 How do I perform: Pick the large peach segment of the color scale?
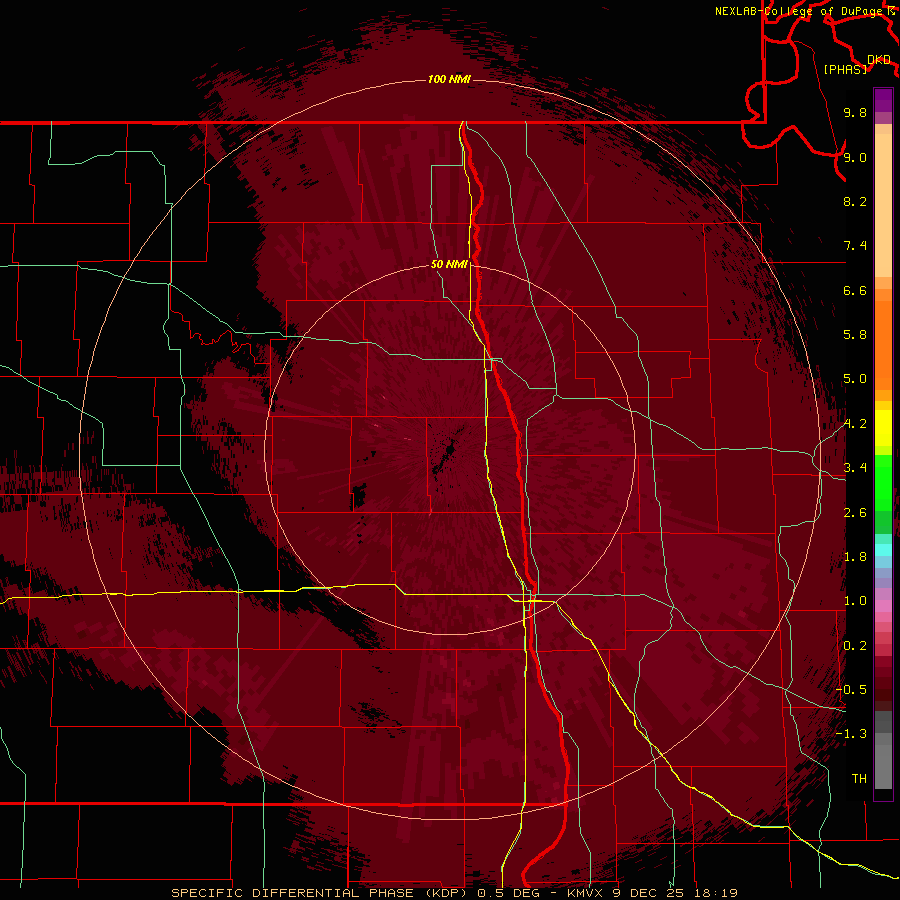[883, 205]
